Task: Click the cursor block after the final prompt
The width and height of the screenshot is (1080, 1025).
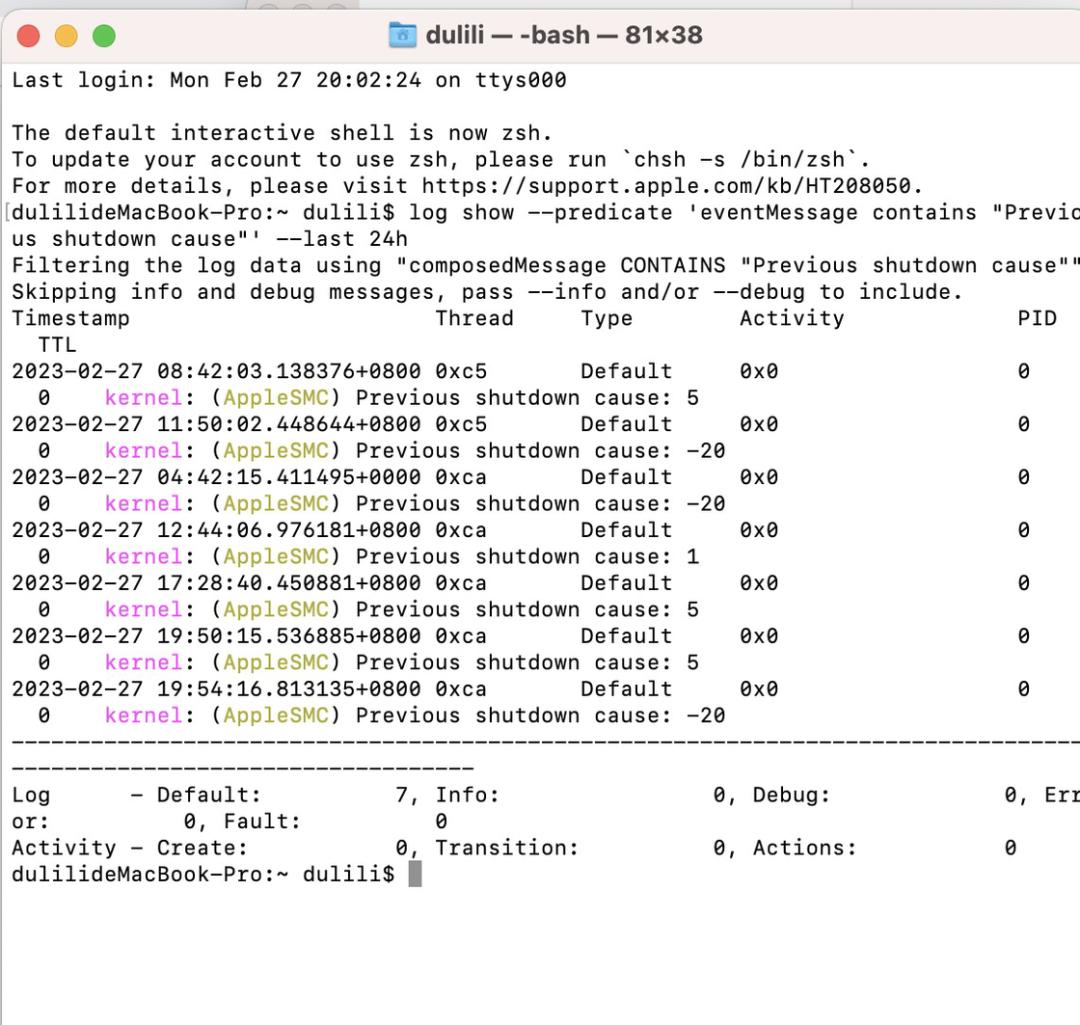Action: coord(415,875)
